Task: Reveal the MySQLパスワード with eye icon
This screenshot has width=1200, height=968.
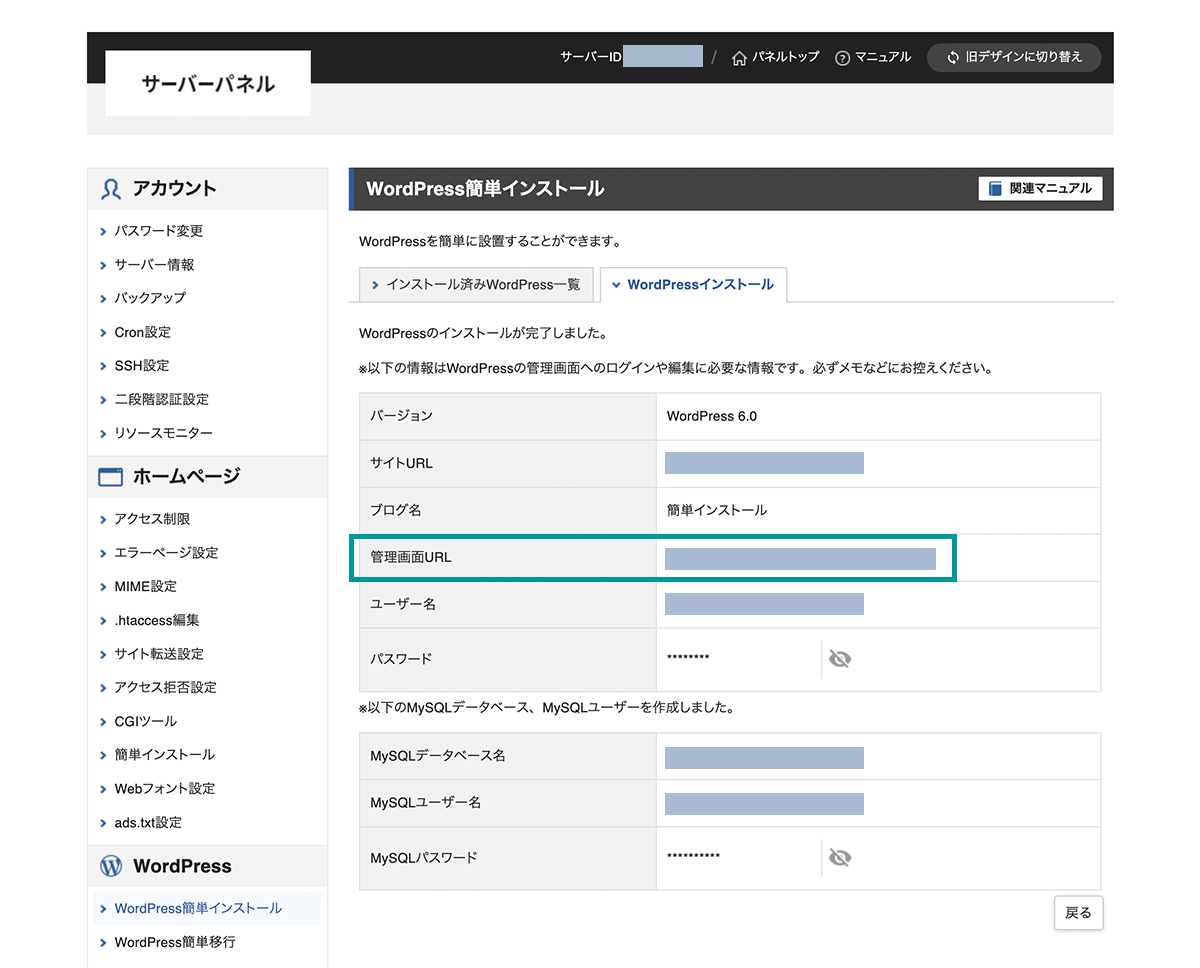Action: tap(840, 858)
